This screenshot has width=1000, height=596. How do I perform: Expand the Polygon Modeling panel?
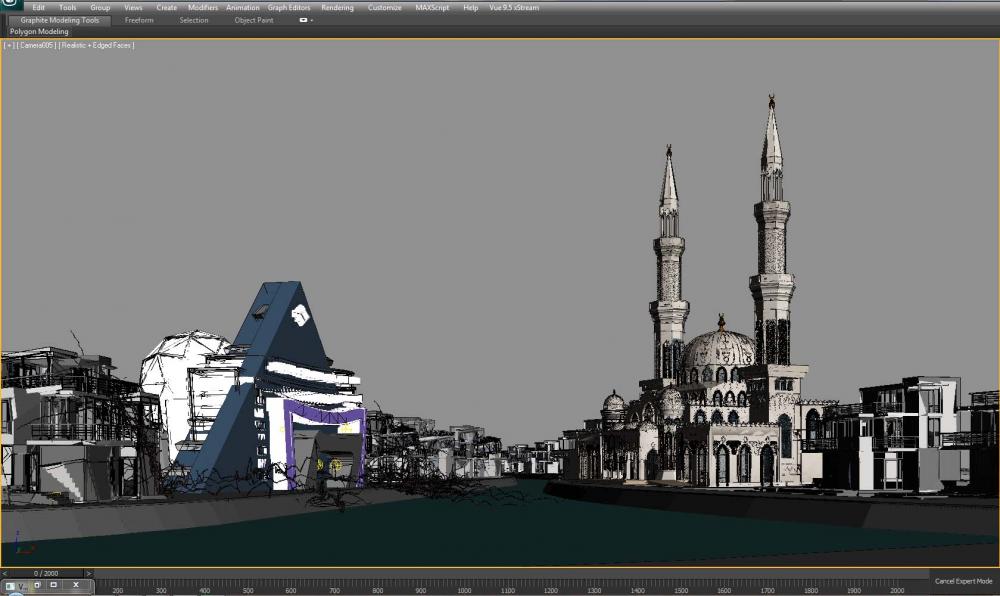coord(39,32)
